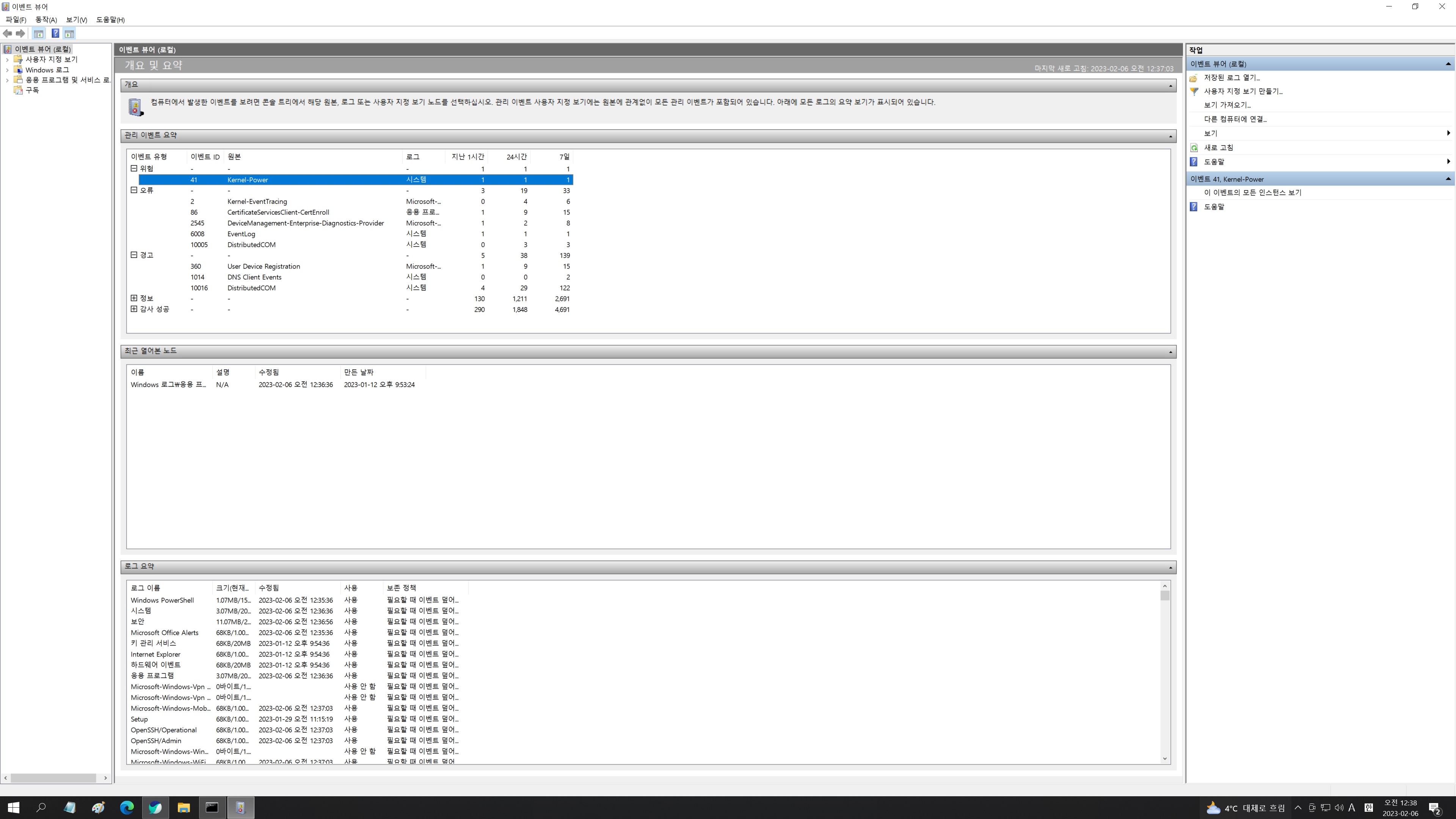Screen dimensions: 1456x819
Task: Toggle the action pane toolbar icon
Action: (x=69, y=34)
